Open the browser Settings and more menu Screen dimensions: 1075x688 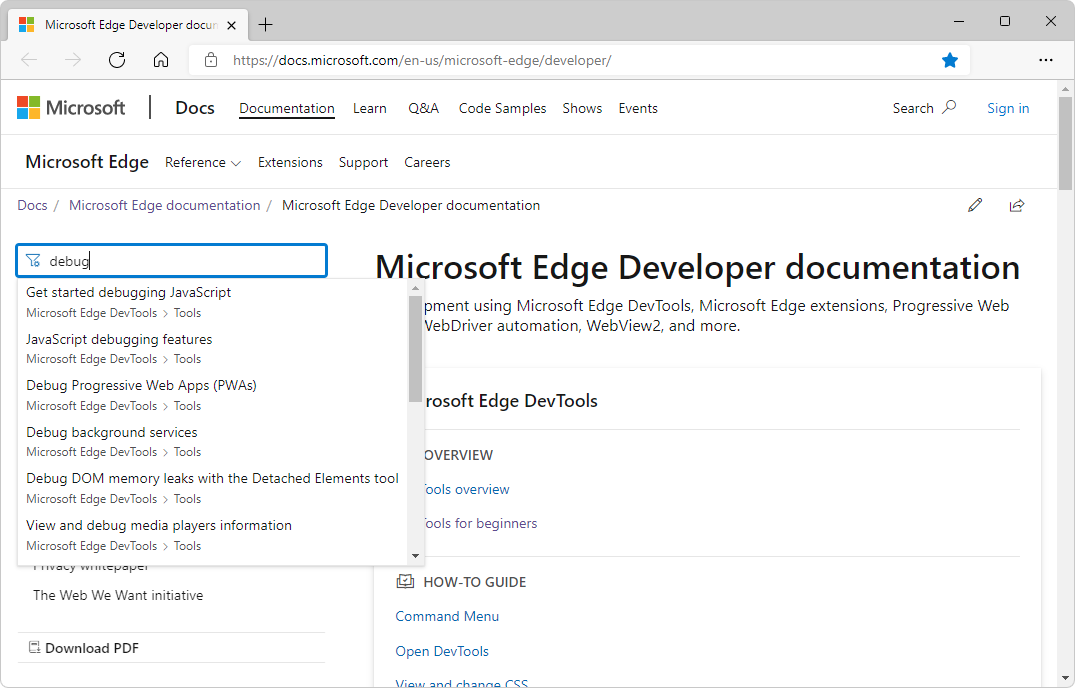(1046, 60)
